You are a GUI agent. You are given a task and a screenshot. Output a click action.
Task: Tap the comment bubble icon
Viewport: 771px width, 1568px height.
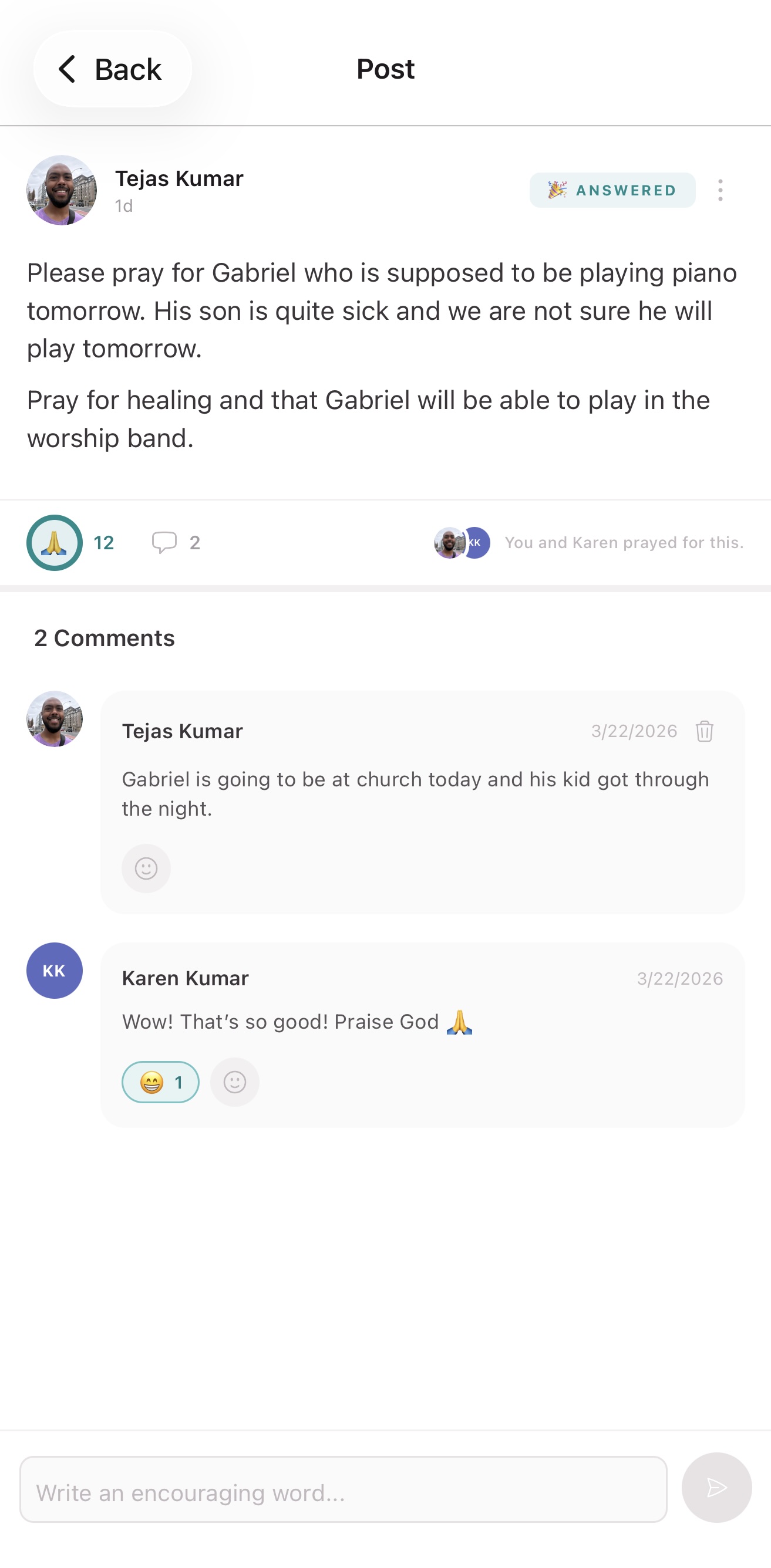coord(164,542)
